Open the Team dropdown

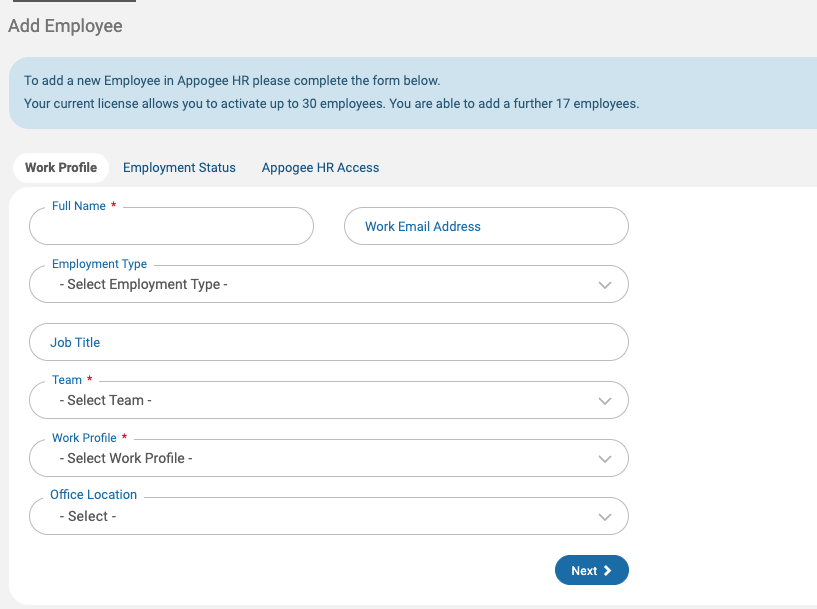[x=328, y=400]
